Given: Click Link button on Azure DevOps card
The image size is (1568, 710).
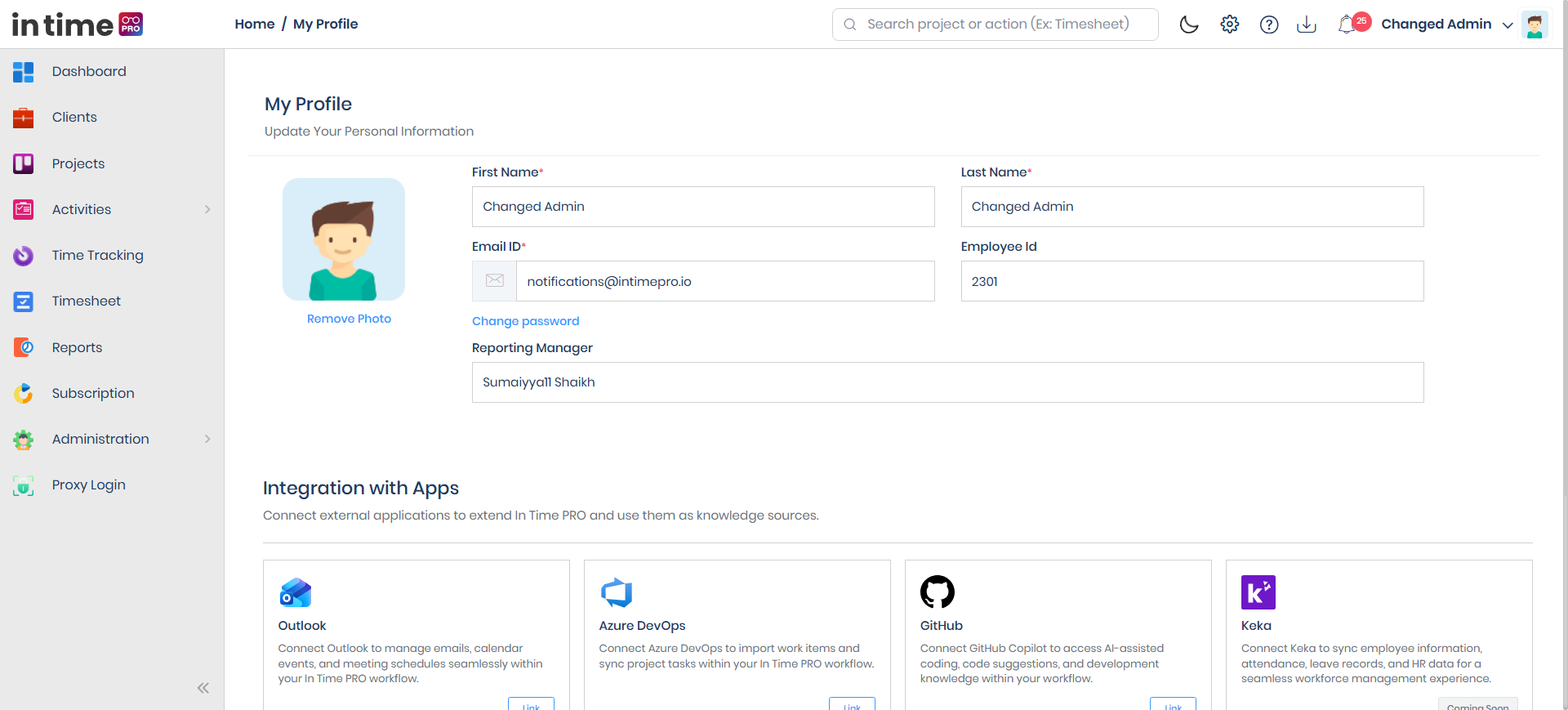Looking at the screenshot, I should (852, 704).
